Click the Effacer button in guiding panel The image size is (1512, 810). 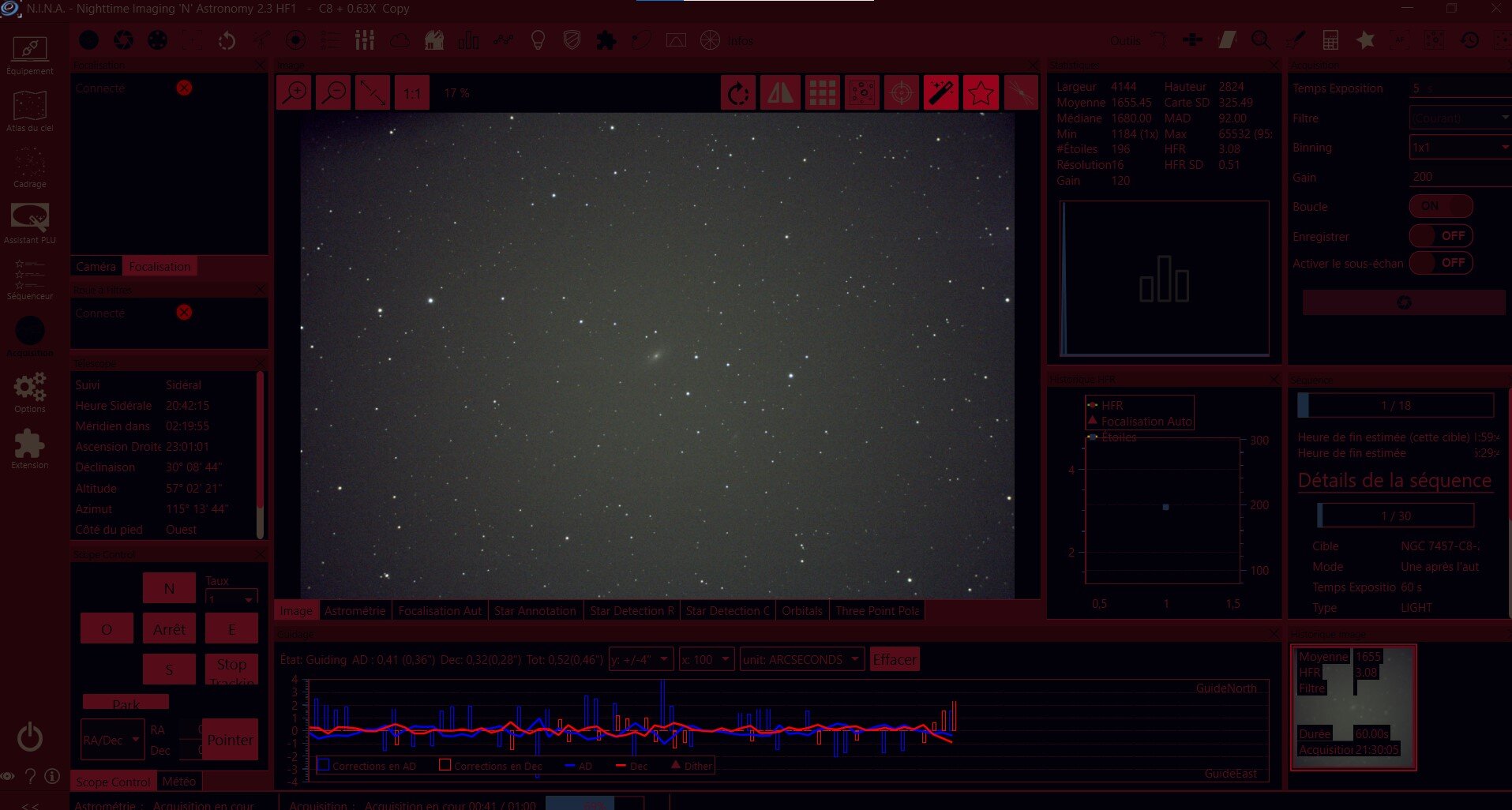click(x=895, y=659)
